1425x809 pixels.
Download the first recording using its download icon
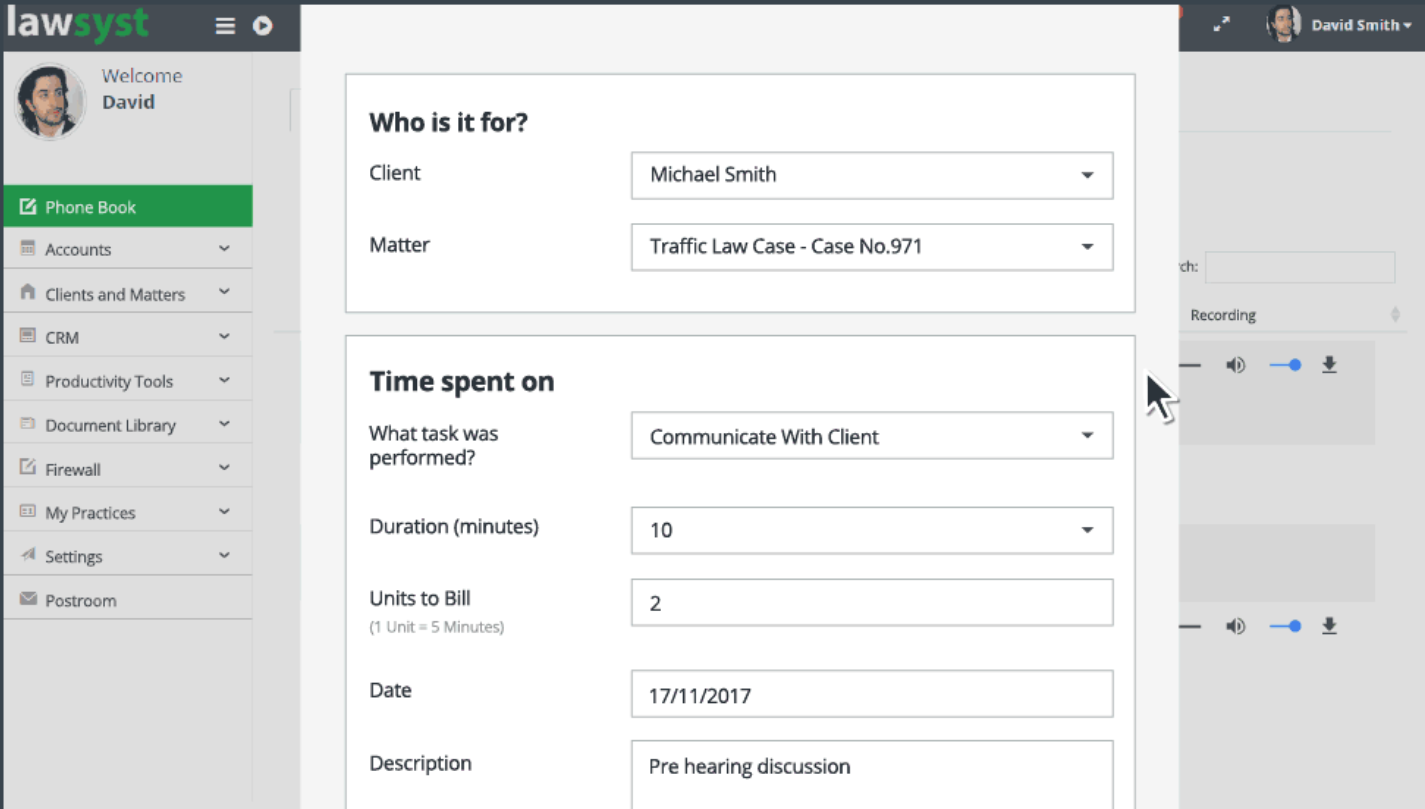point(1329,366)
